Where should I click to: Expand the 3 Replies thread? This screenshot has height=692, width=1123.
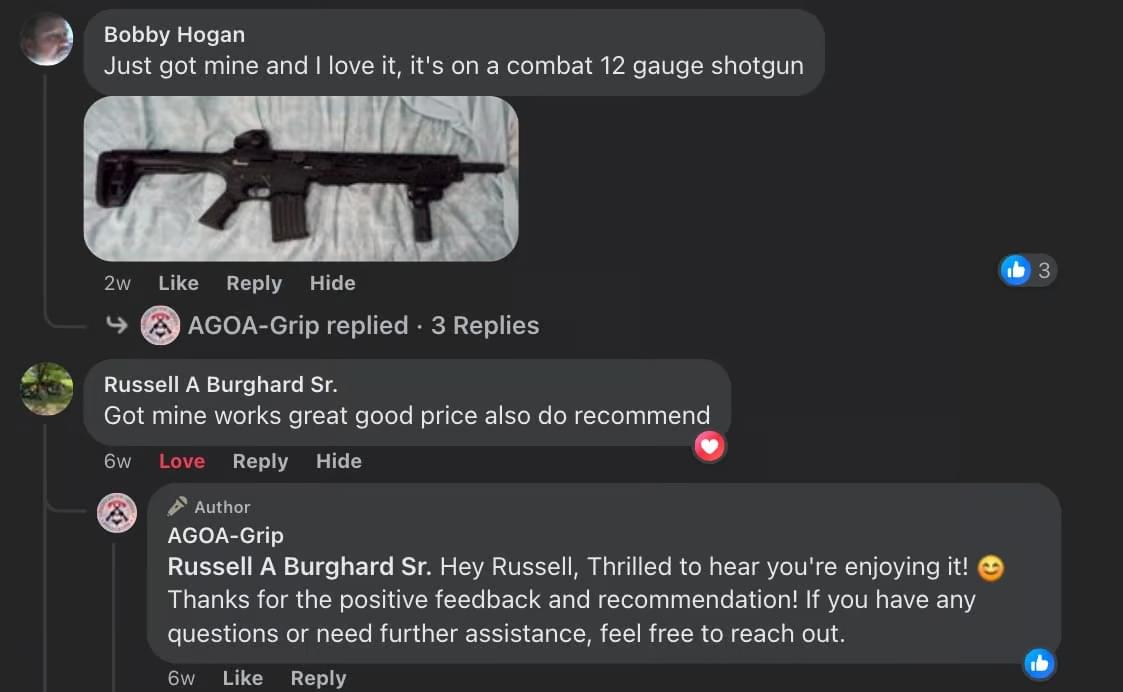click(485, 325)
